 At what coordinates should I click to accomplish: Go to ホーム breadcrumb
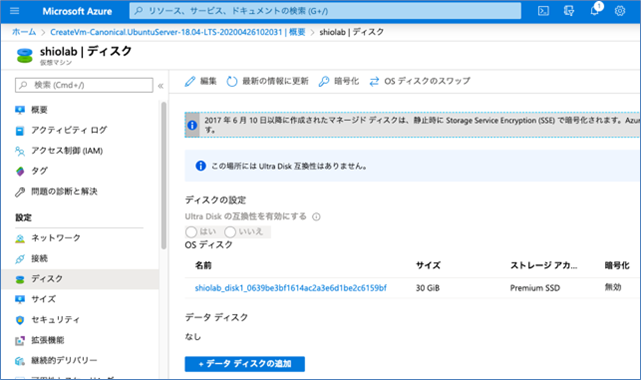click(x=24, y=32)
